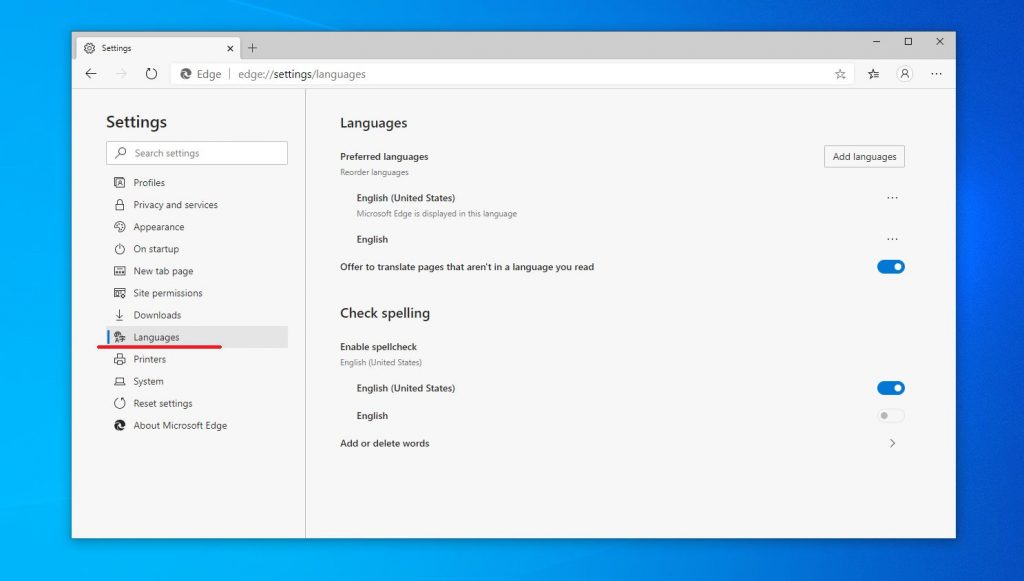Select the Settings tab
Viewport: 1024px width, 581px height.
[x=159, y=48]
